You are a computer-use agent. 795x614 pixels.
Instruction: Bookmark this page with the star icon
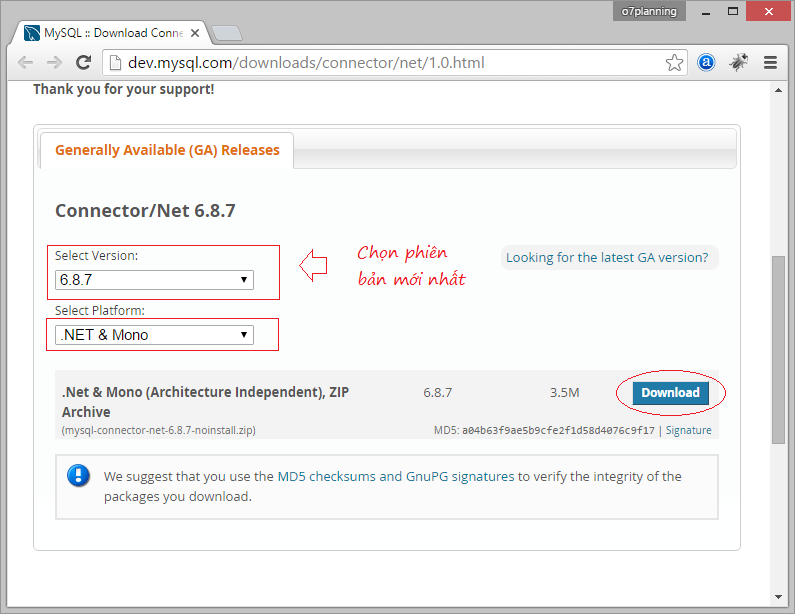tap(675, 62)
